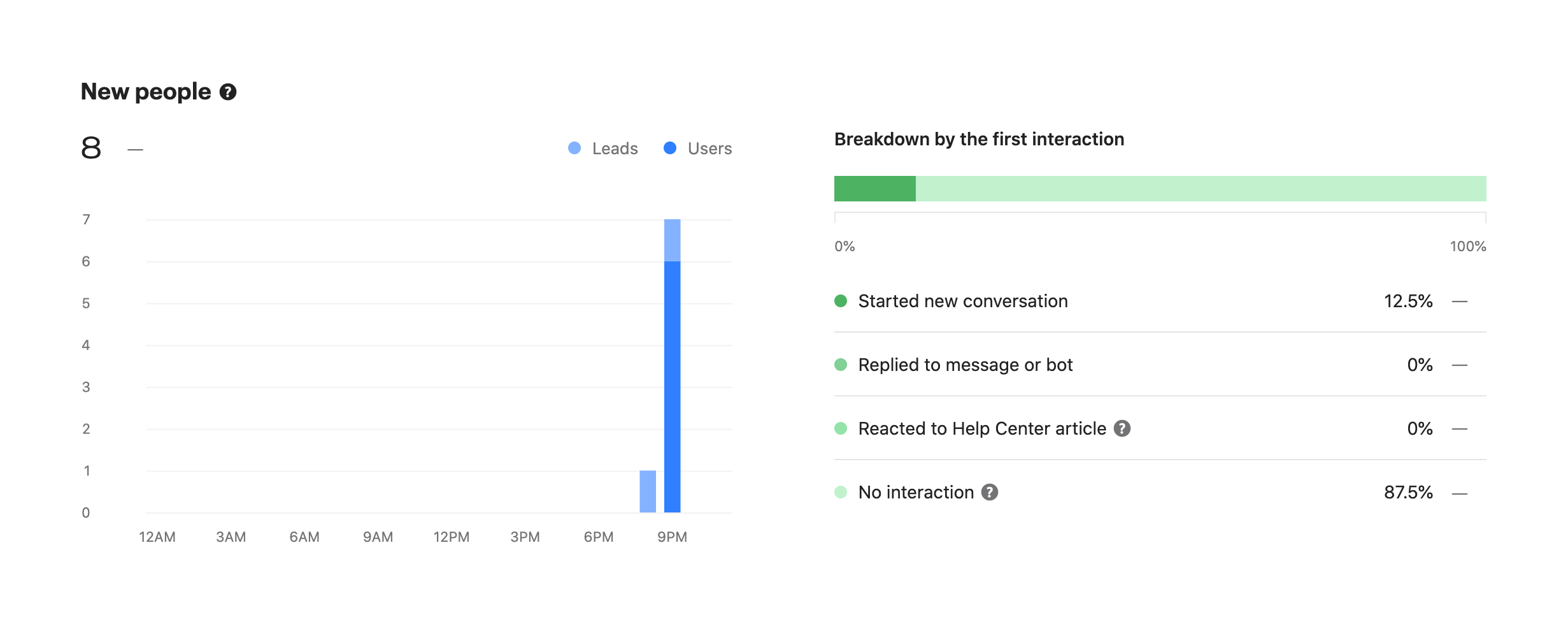Image resolution: width=1568 pixels, height=624 pixels.
Task: Click light green No interaction bar segment
Action: (1201, 189)
